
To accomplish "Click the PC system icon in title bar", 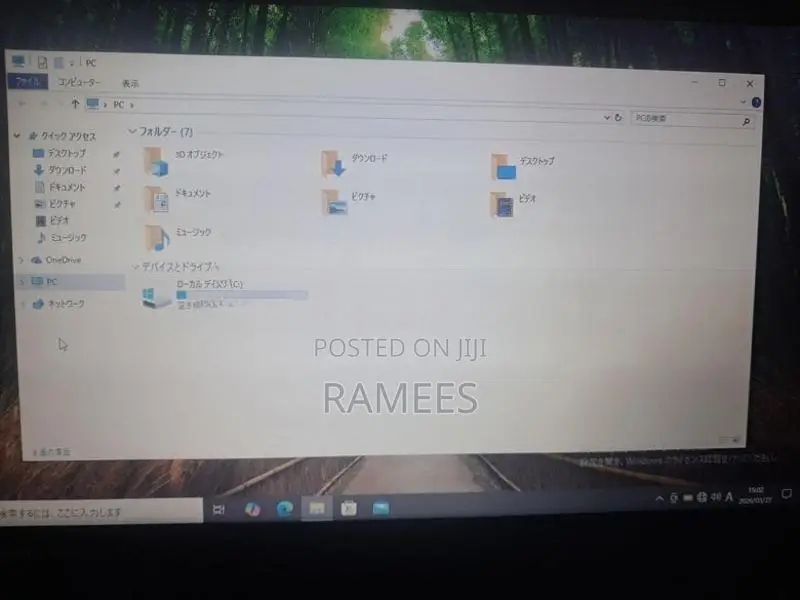I will tap(18, 61).
